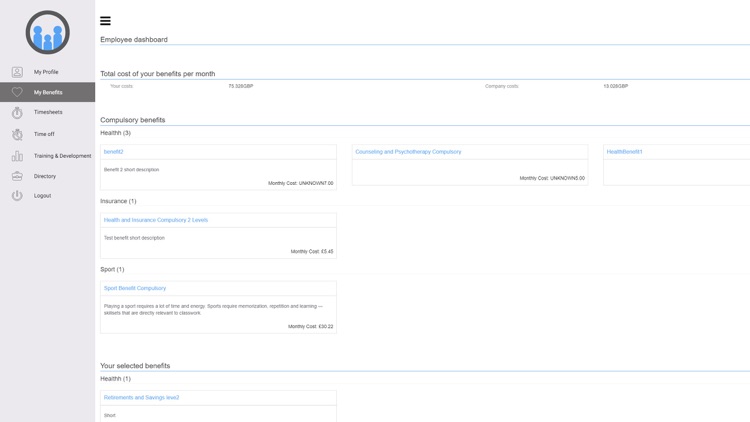
Task: Click the 'Sport (1)' category label
Action: pyautogui.click(x=112, y=269)
